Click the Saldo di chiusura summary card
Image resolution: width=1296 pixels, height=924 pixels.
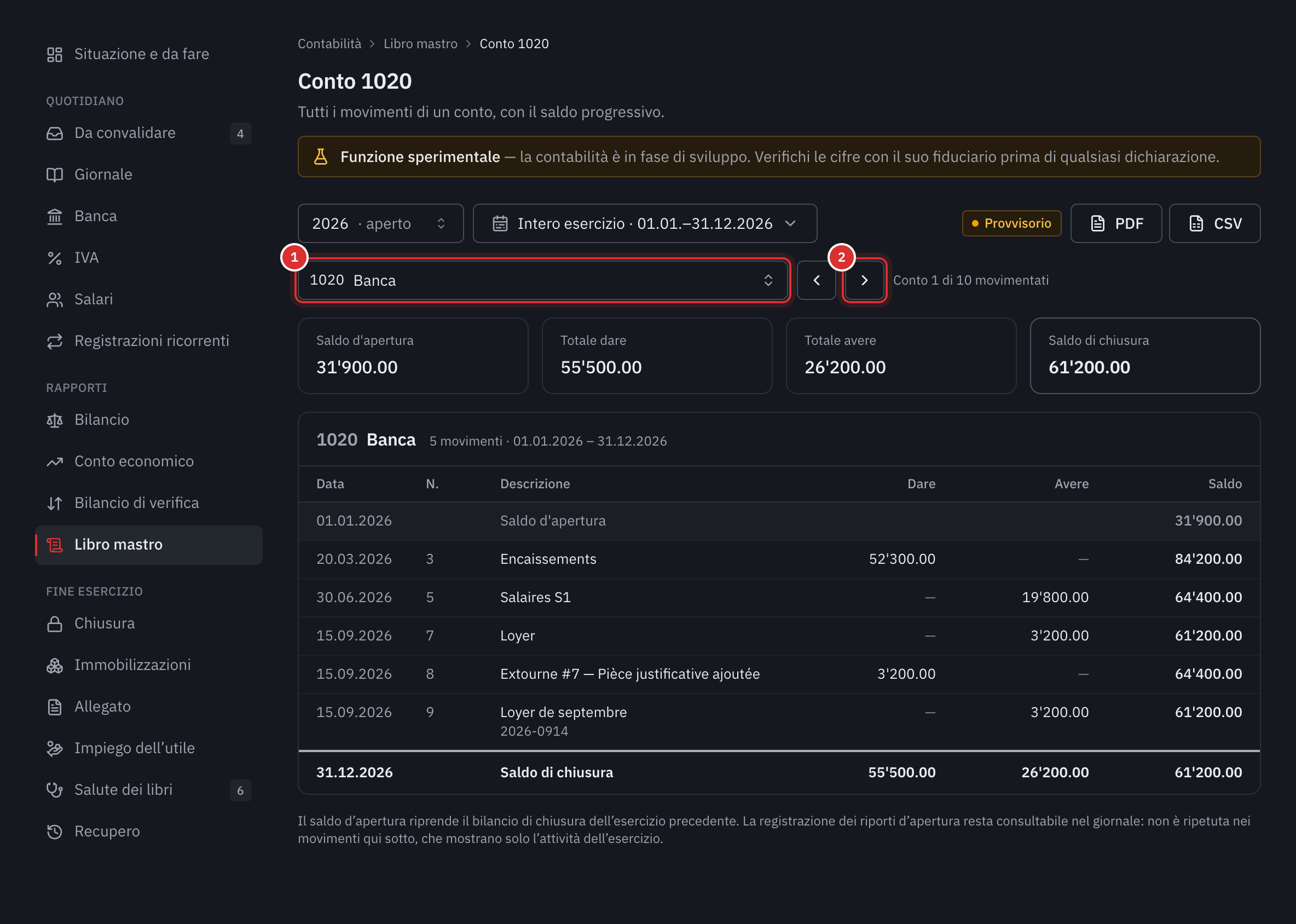[1144, 356]
